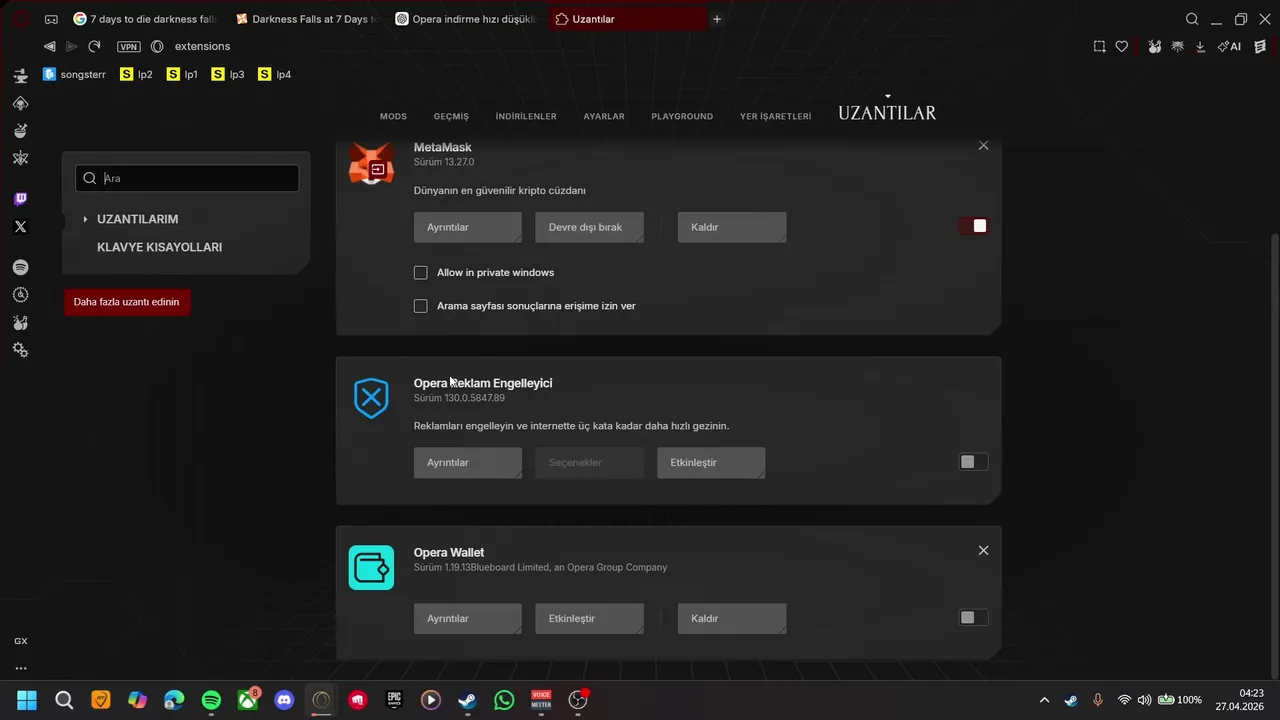Open Spotify in the Opera sidebar
The width and height of the screenshot is (1280, 720).
pos(20,267)
